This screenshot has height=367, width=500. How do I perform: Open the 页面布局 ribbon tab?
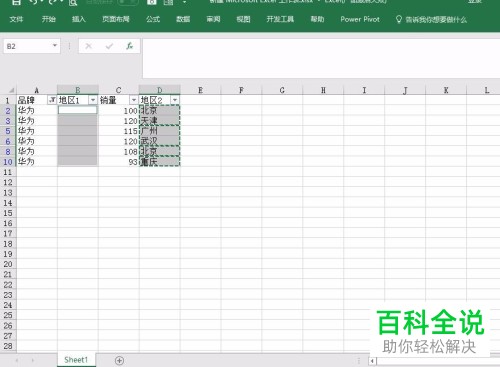tap(116, 19)
